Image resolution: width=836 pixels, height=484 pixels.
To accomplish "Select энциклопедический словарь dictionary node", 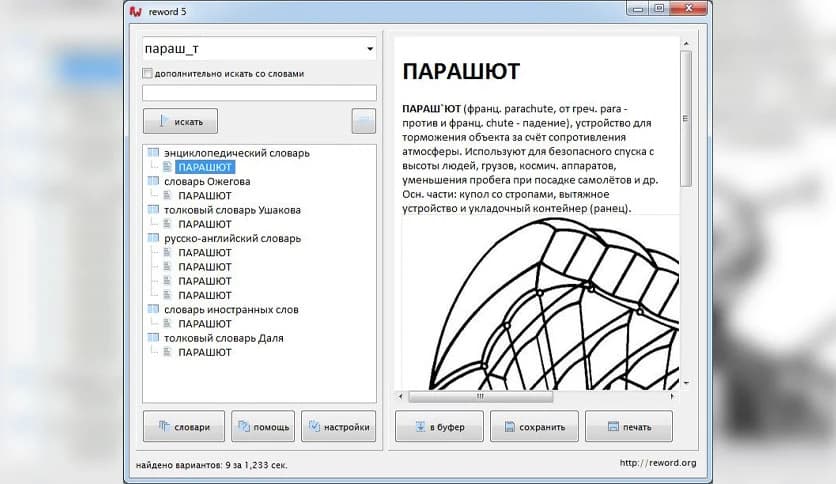I will [x=236, y=153].
